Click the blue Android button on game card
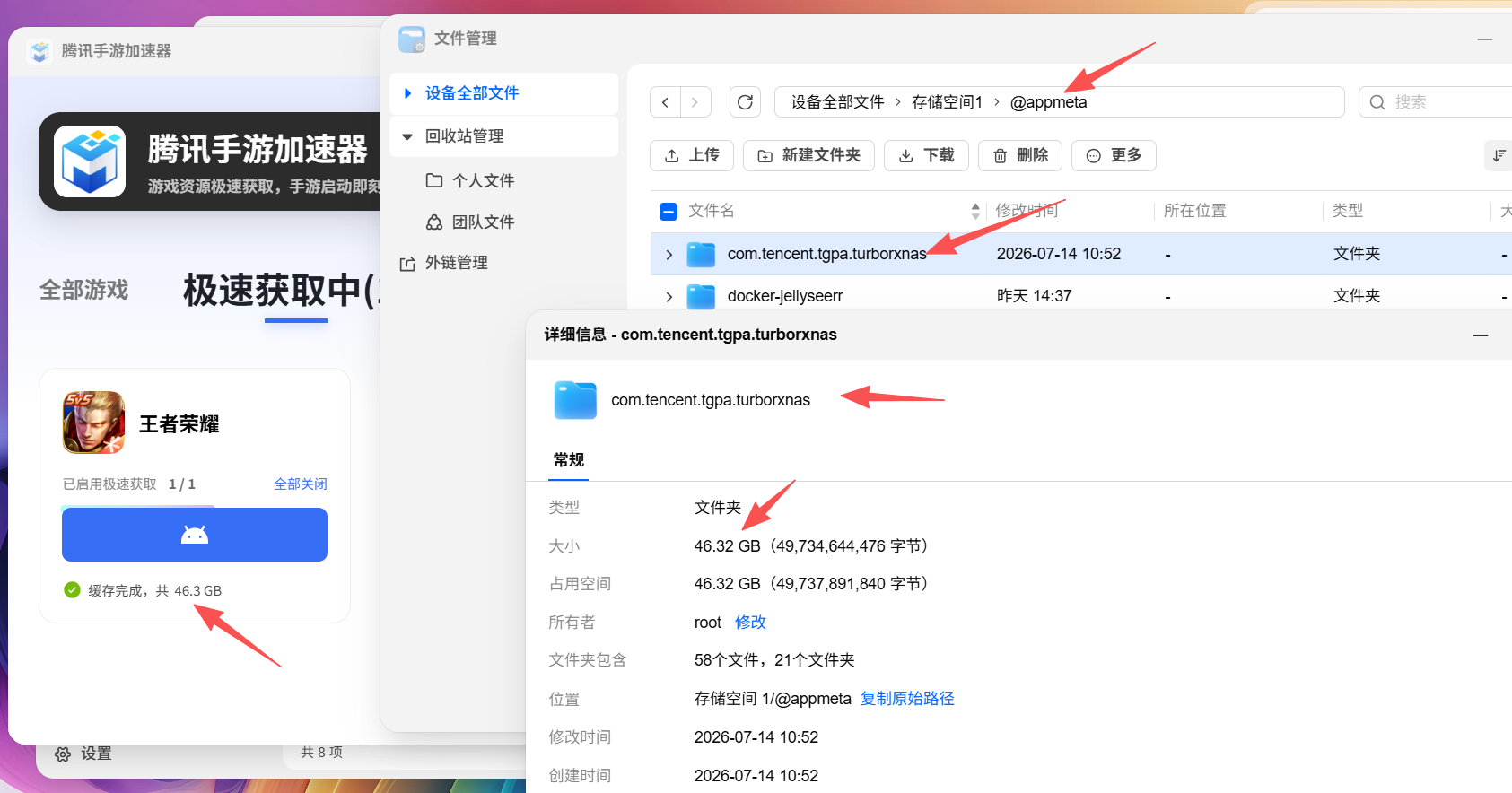The image size is (1512, 793). click(195, 535)
